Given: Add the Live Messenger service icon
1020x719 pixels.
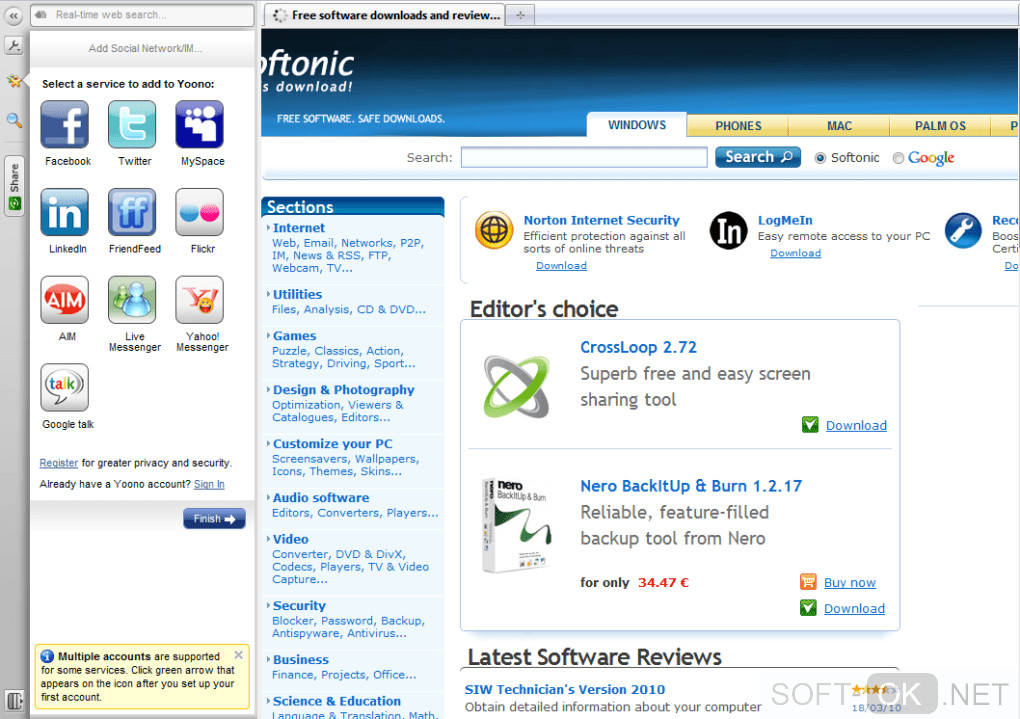Looking at the screenshot, I should click(132, 300).
